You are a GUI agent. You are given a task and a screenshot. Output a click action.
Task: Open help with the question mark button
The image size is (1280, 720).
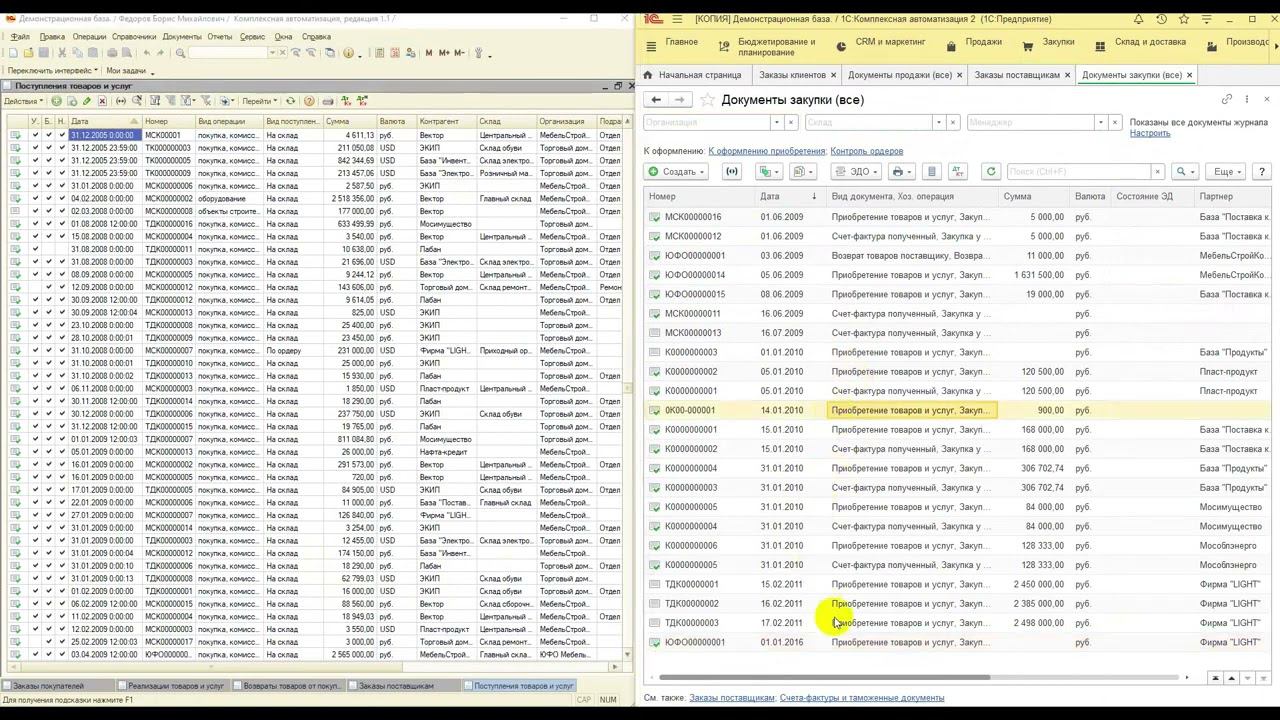pyautogui.click(x=1262, y=172)
